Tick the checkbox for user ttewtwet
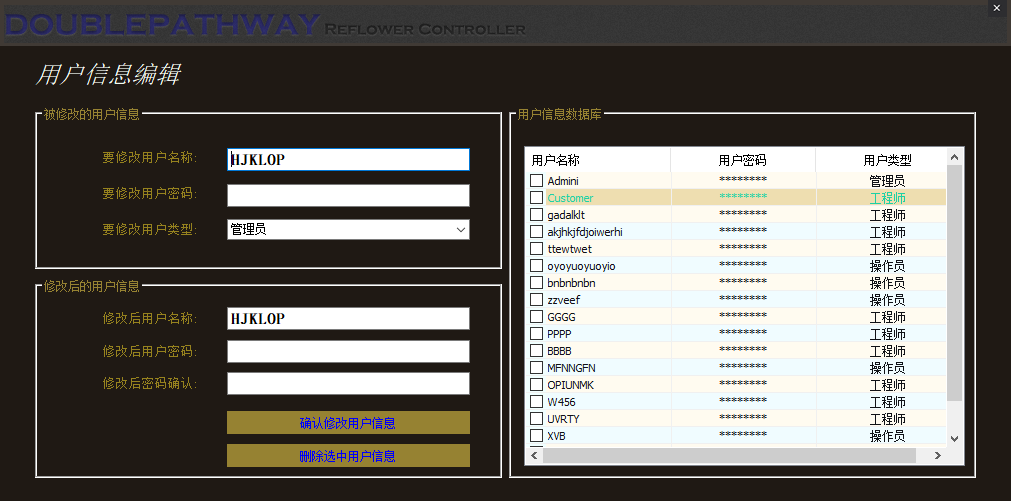Screen dimensions: 1011x501 536,249
